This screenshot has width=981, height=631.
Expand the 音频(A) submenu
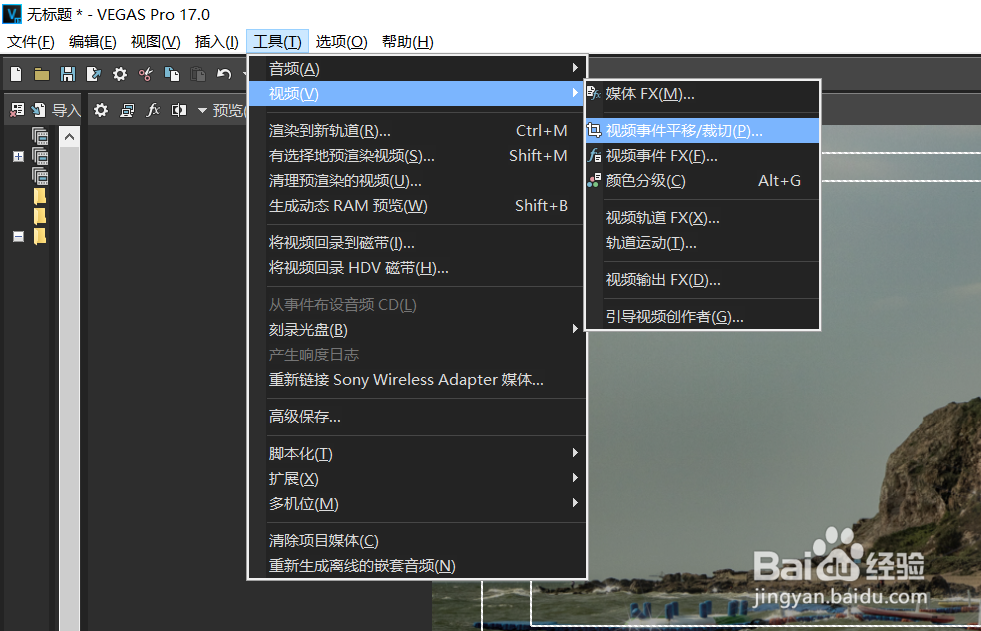pyautogui.click(x=417, y=68)
